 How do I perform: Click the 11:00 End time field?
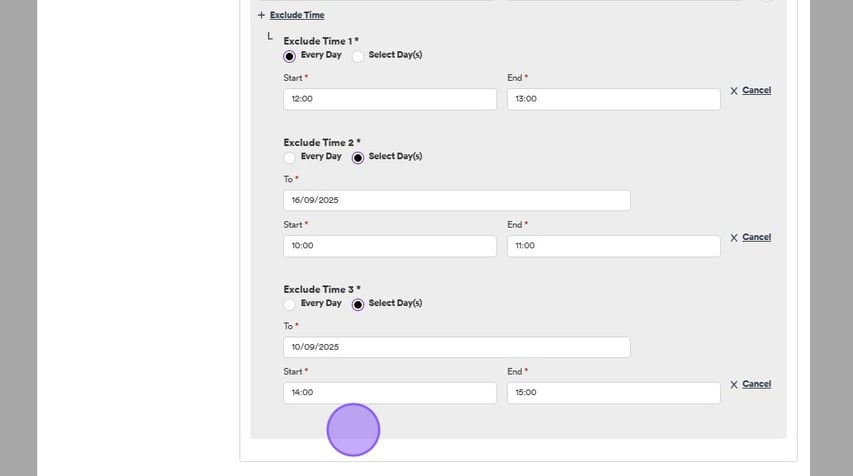click(x=613, y=246)
